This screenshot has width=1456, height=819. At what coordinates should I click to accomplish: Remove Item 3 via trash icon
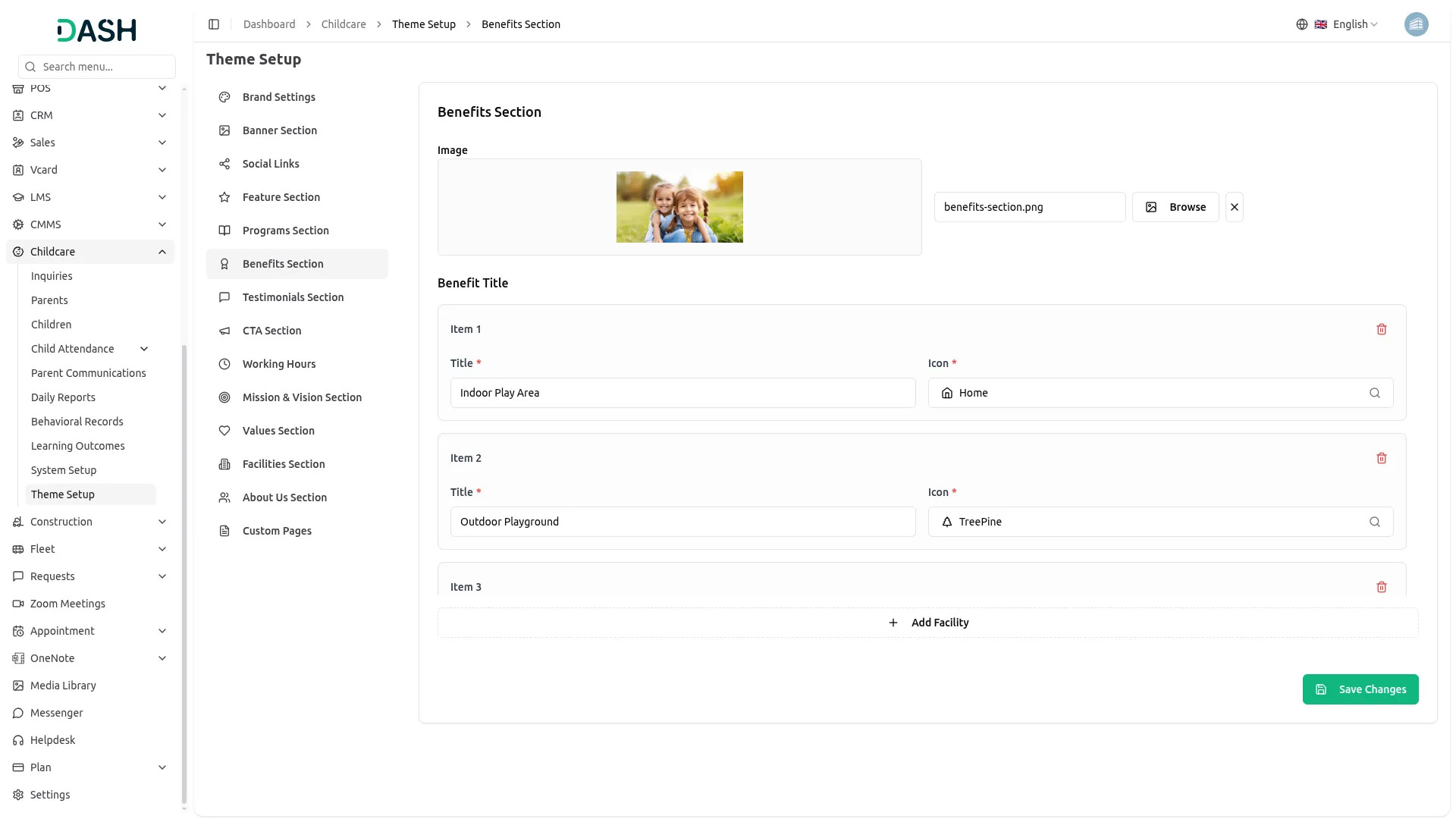point(1381,587)
